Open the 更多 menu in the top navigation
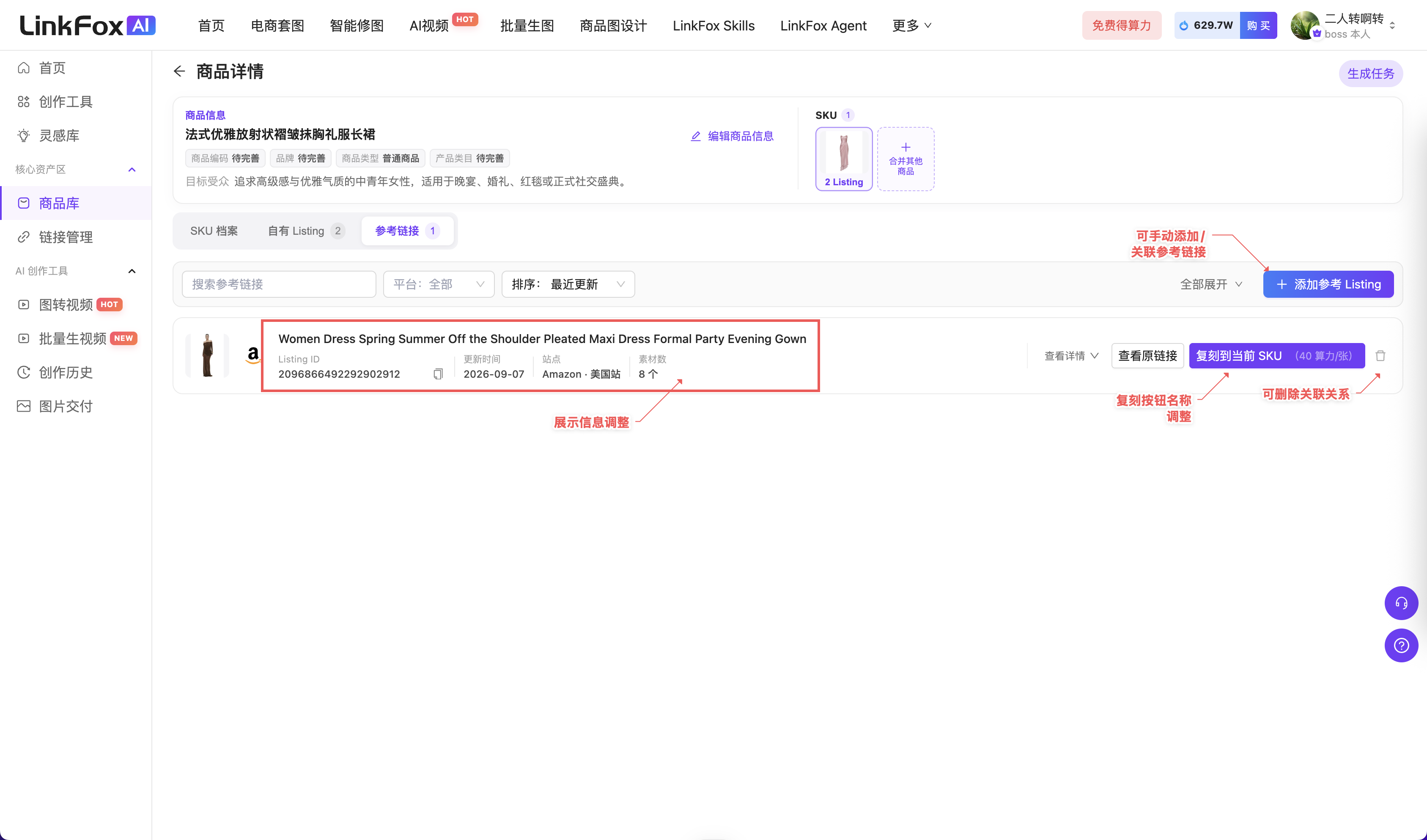 [x=912, y=25]
